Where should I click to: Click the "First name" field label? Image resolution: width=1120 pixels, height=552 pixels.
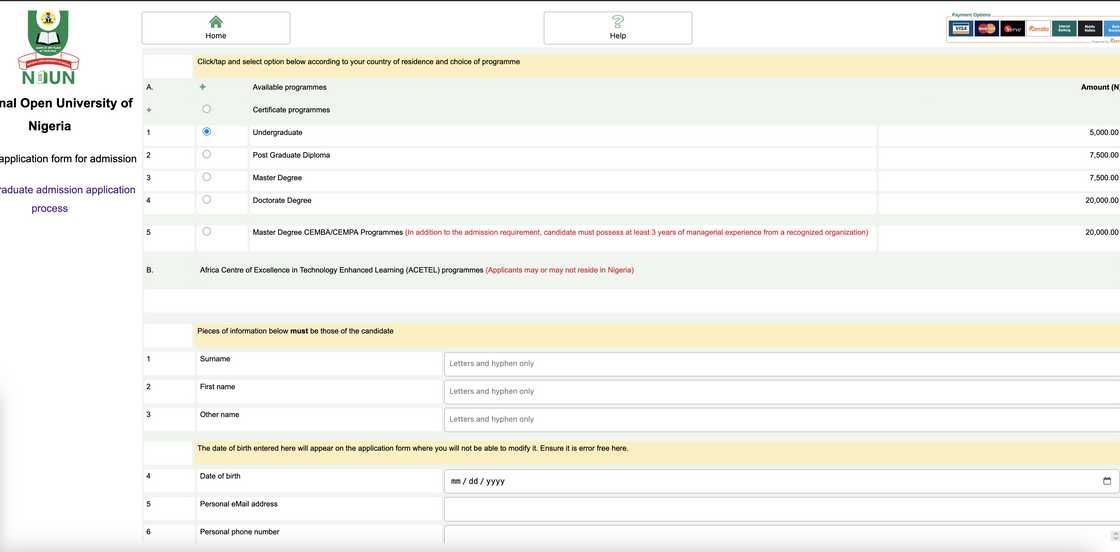point(217,386)
